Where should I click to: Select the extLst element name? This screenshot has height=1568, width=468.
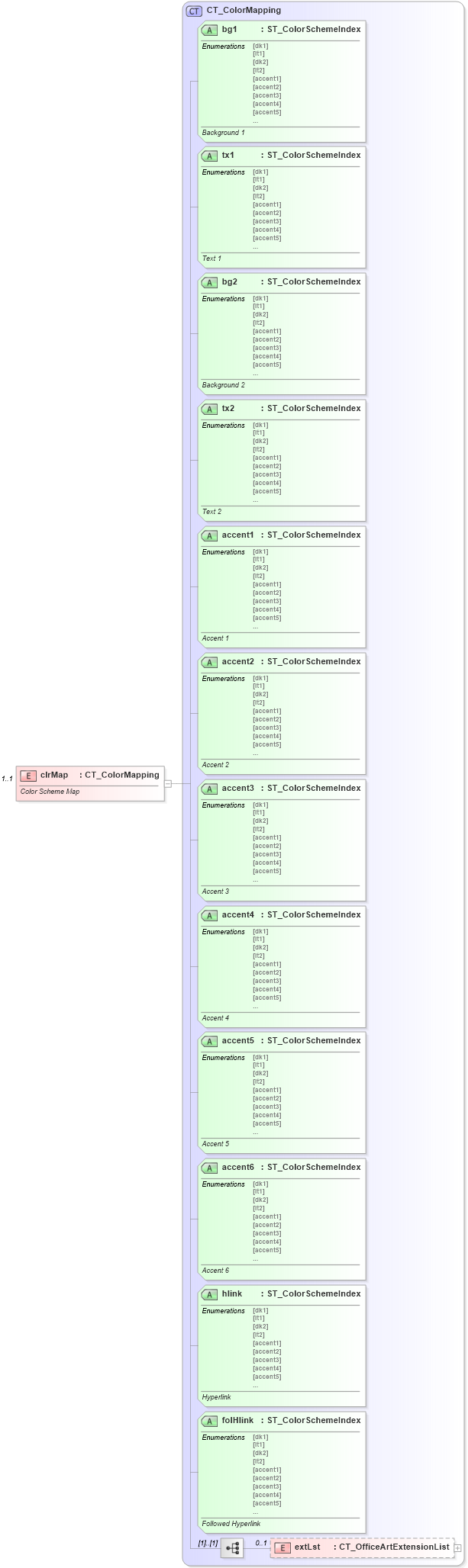308,1547
